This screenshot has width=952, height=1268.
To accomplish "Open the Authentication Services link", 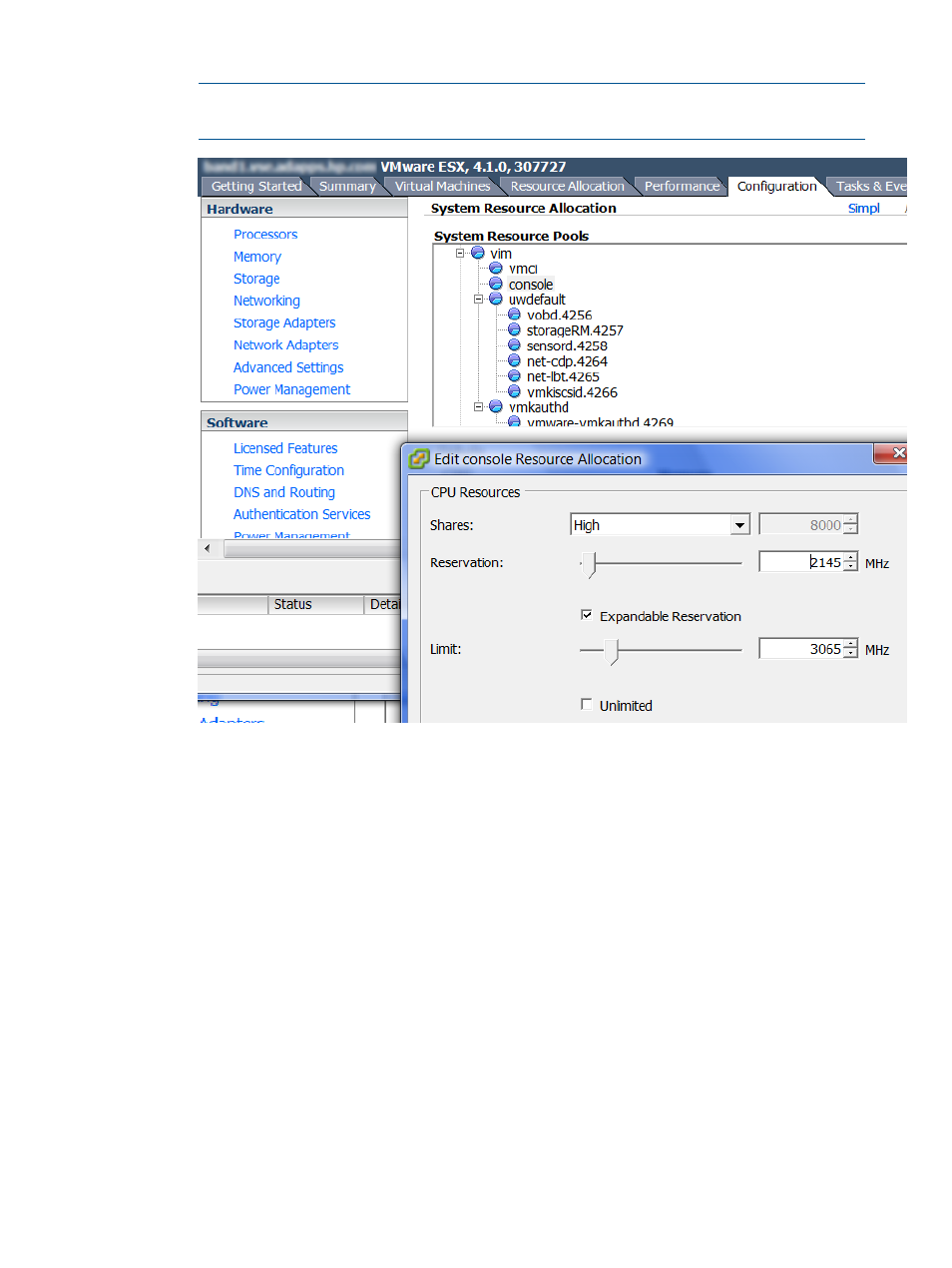I will [x=301, y=514].
